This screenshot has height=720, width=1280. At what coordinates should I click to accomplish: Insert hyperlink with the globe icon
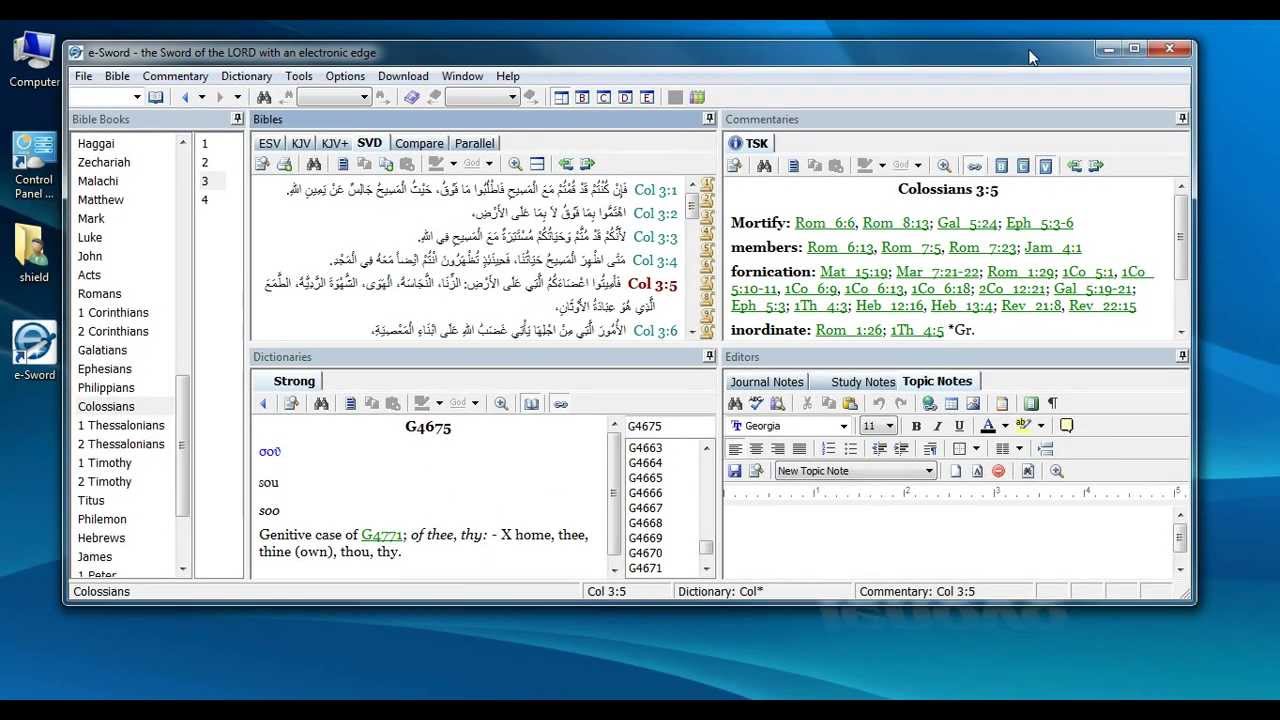coord(929,403)
